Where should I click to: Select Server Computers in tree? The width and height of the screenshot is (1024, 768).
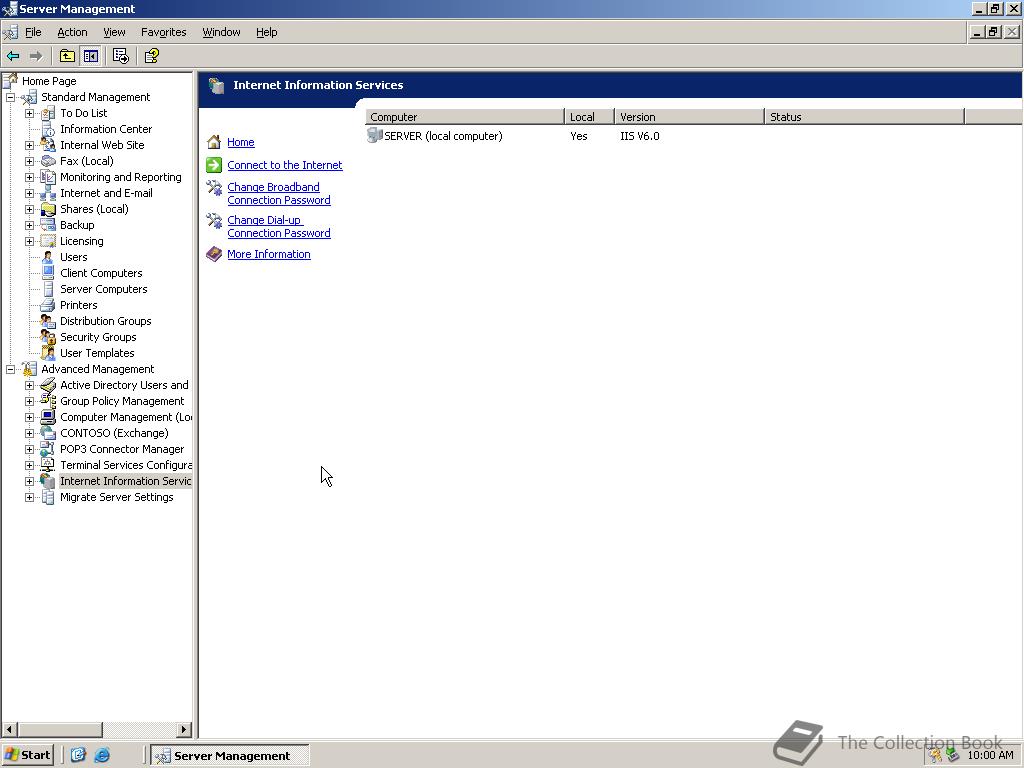[104, 289]
